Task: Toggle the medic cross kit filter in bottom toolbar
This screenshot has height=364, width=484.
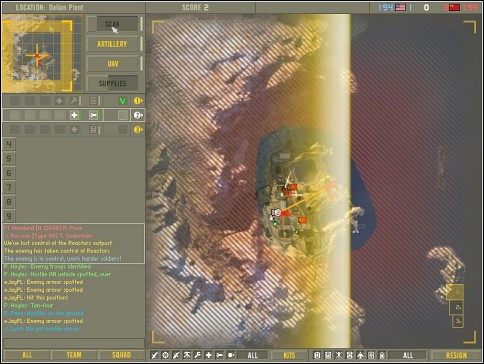Action: pos(209,355)
